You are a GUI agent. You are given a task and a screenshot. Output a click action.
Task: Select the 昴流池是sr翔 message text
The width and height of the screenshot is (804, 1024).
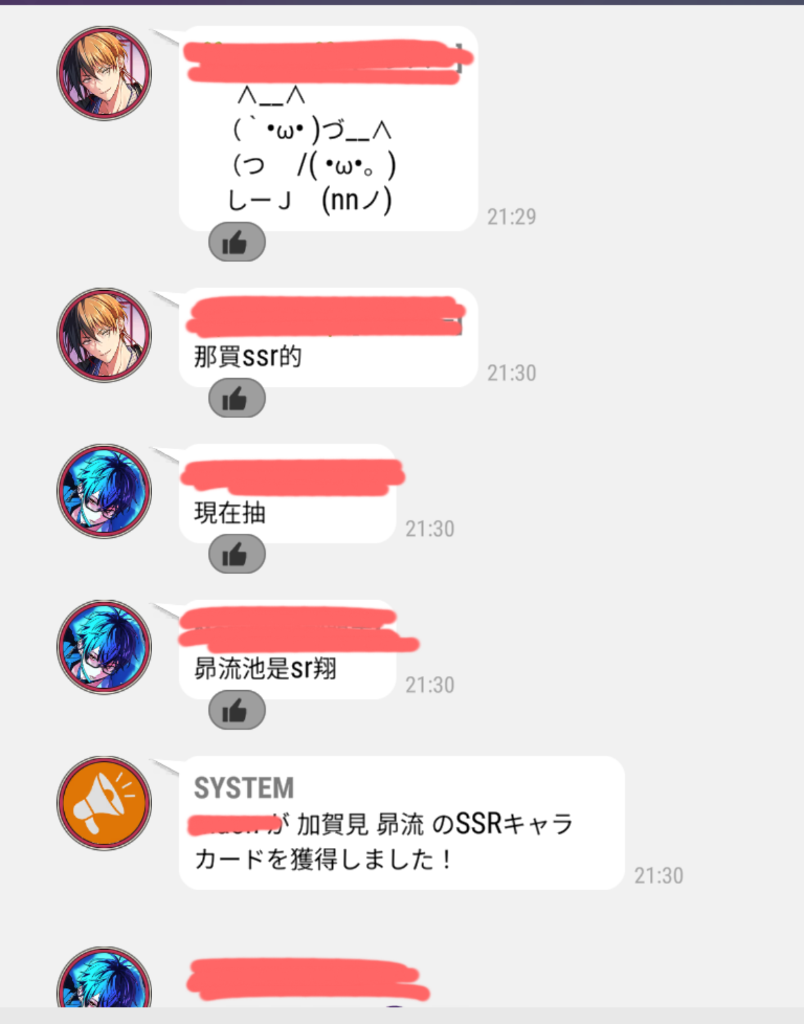pyautogui.click(x=265, y=669)
